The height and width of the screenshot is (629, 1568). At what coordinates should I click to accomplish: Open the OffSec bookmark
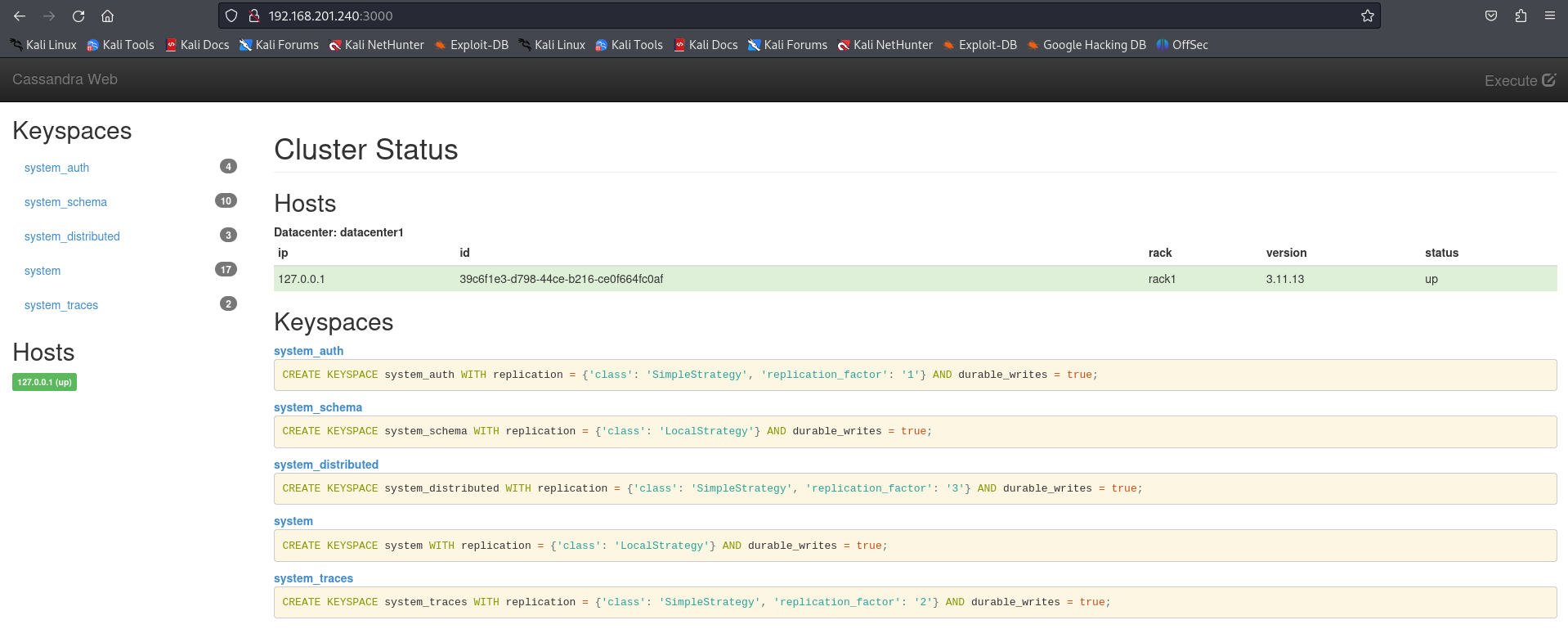click(x=1182, y=45)
